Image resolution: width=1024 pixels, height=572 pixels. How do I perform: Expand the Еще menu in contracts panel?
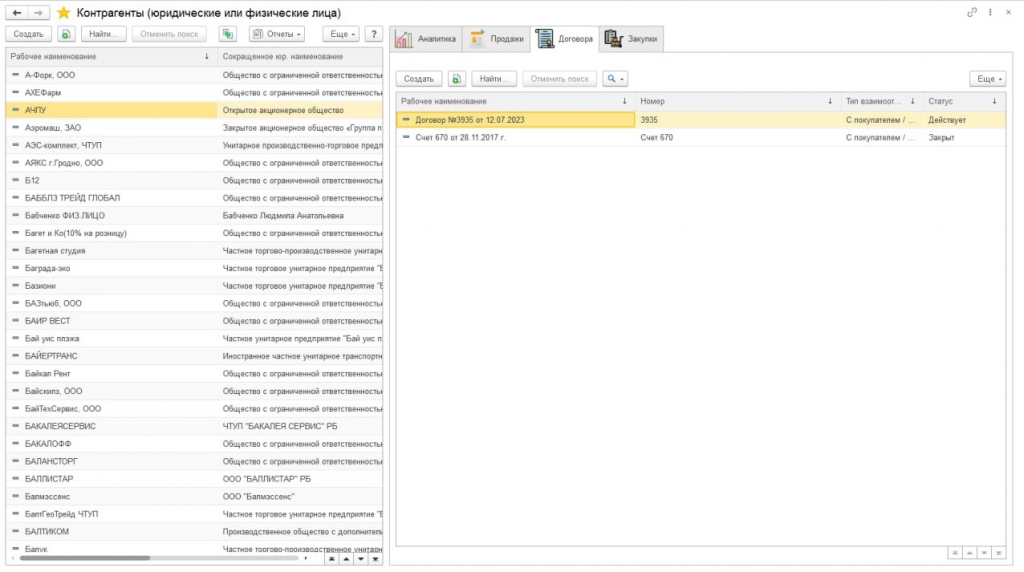(987, 78)
